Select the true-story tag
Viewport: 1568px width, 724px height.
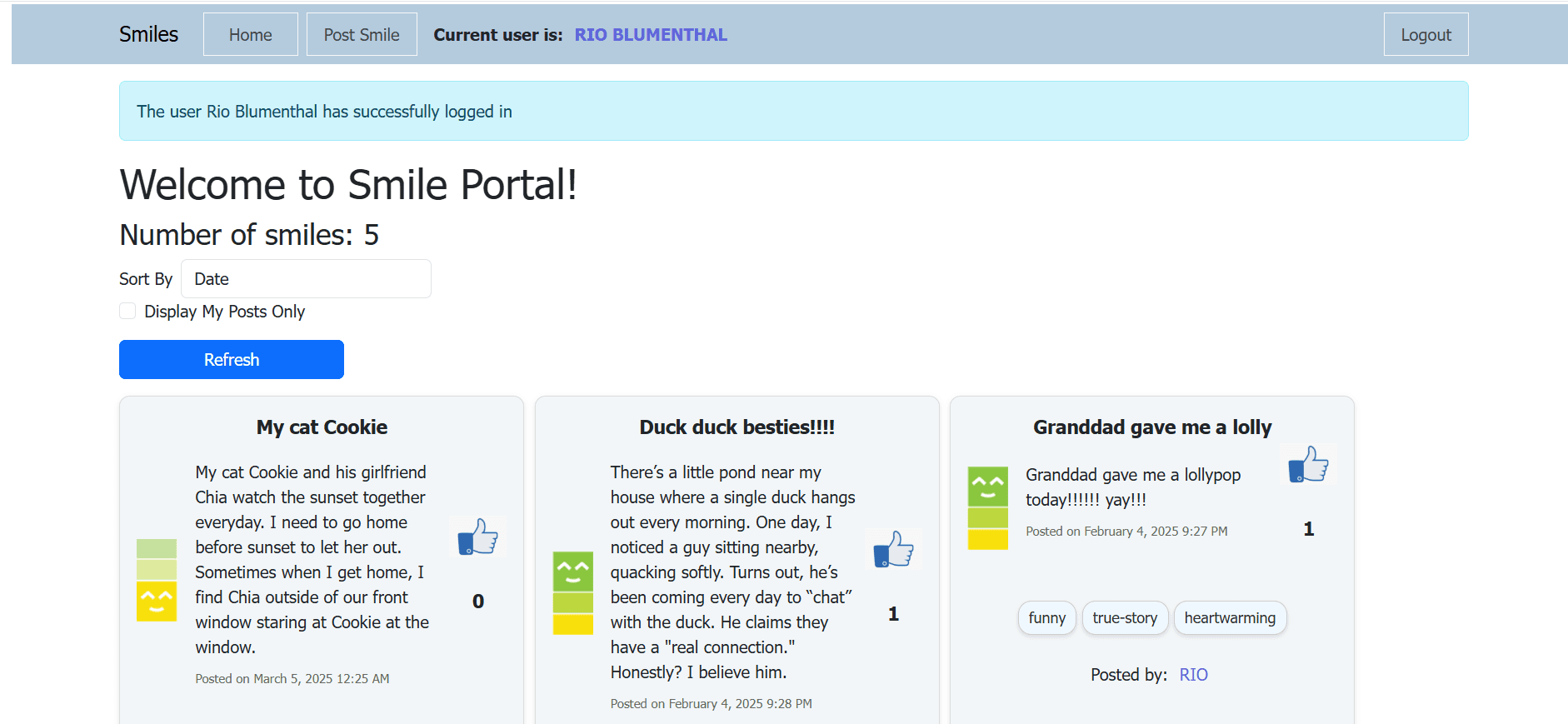1125,618
